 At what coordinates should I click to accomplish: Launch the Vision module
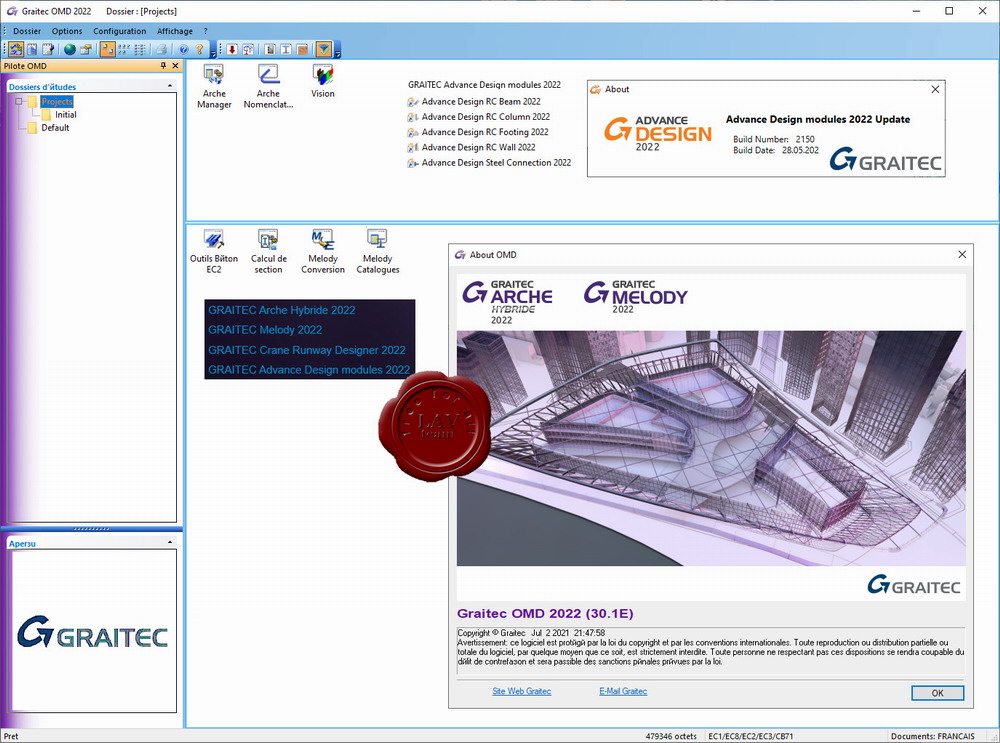(x=323, y=81)
